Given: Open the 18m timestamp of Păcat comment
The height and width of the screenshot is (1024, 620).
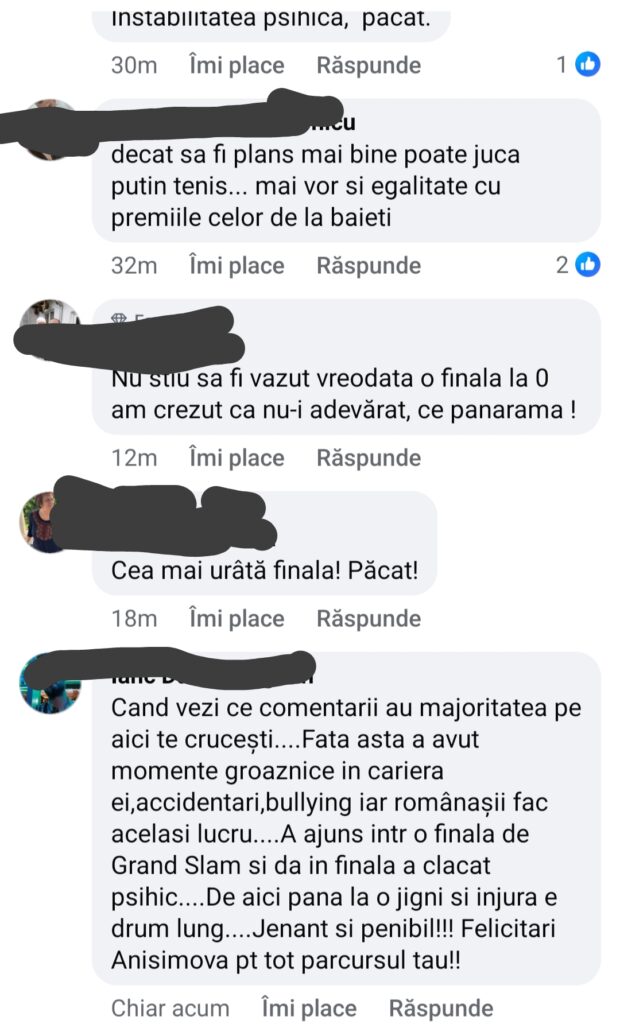Looking at the screenshot, I should tap(134, 618).
